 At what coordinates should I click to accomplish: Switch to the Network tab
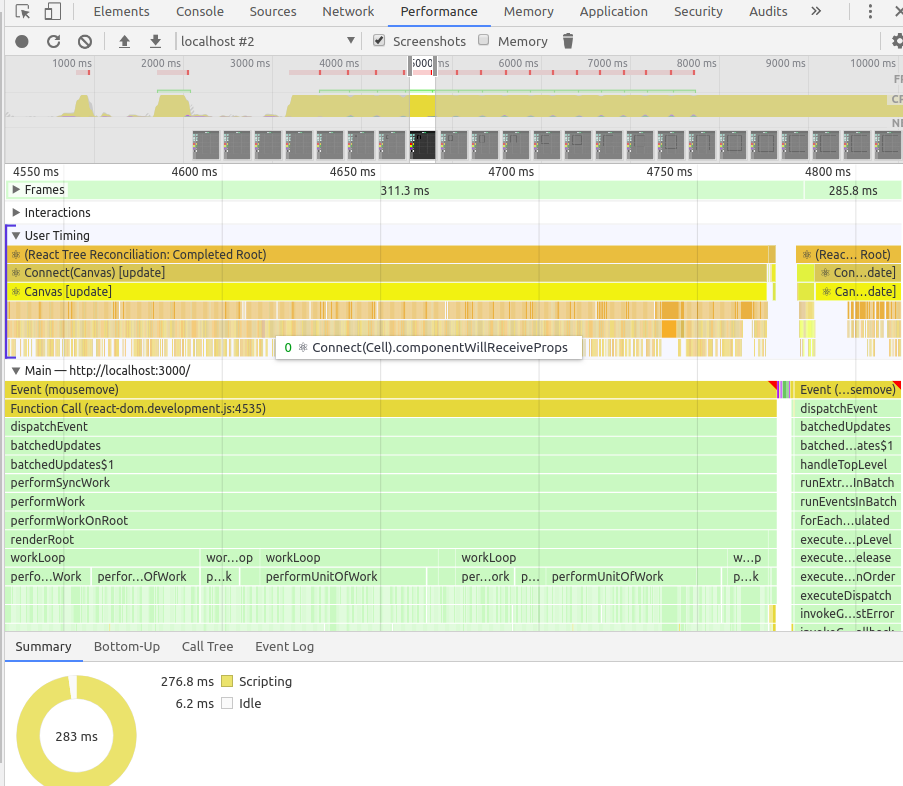(348, 12)
